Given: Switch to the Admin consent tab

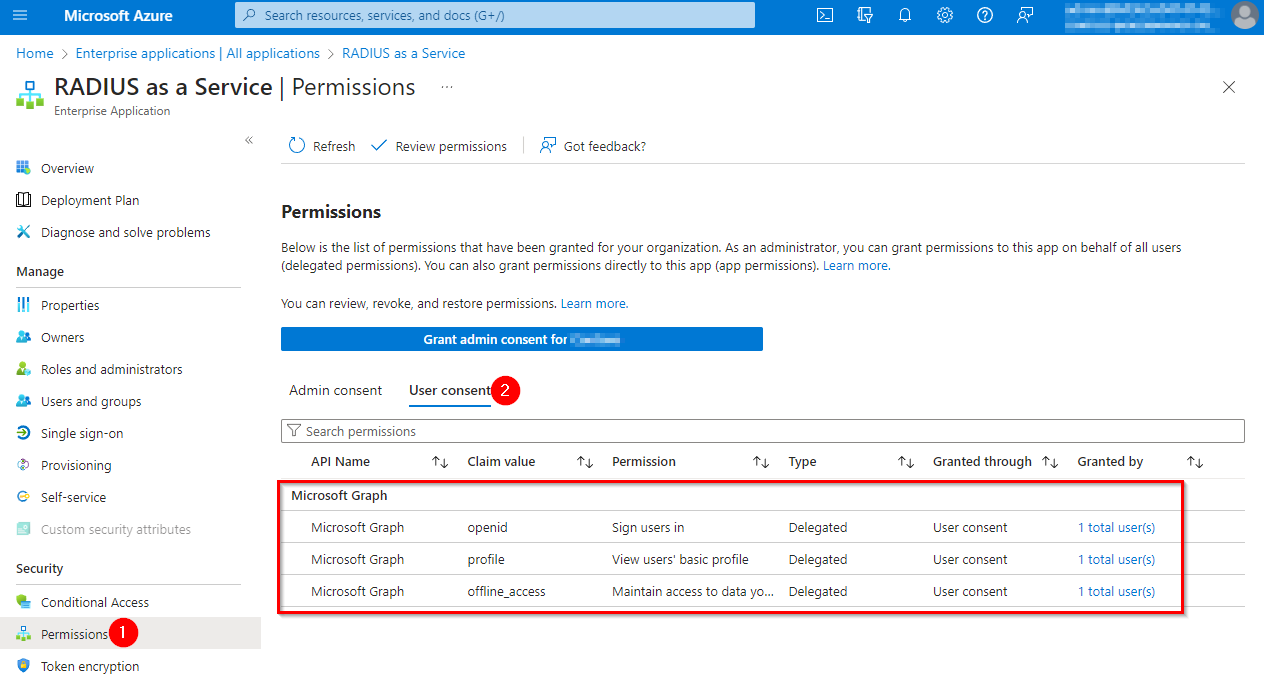Looking at the screenshot, I should [x=335, y=390].
